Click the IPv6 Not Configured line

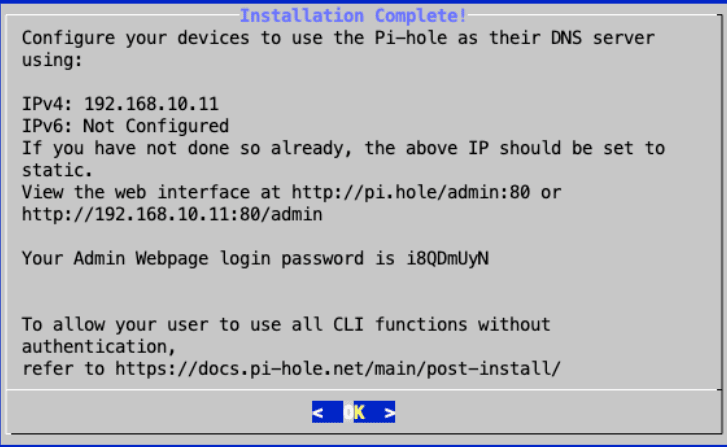pos(125,126)
